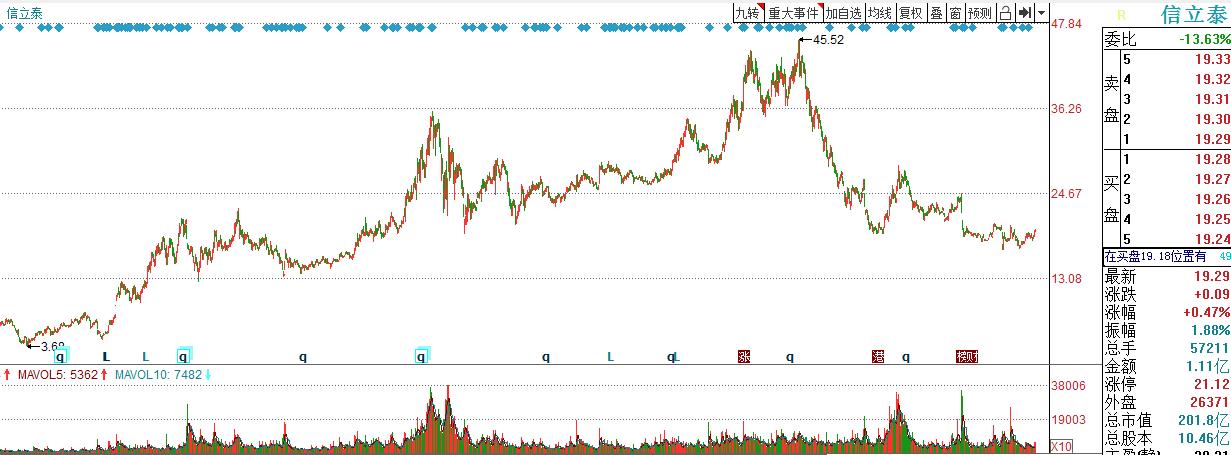Open the 预测 forecast tool
Screen dimensions: 1231x455
980,13
